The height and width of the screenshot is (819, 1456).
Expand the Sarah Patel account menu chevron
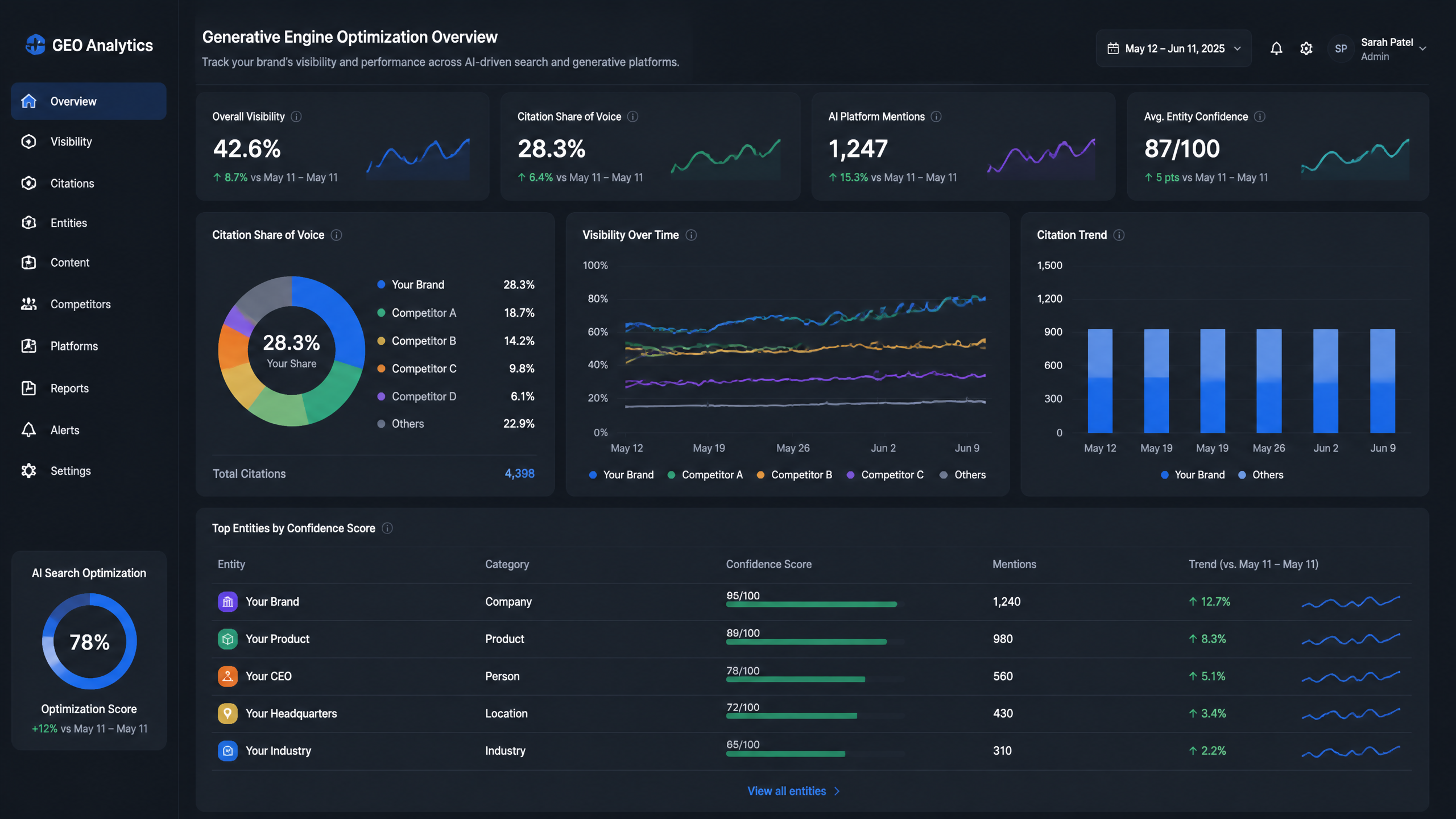1423,49
